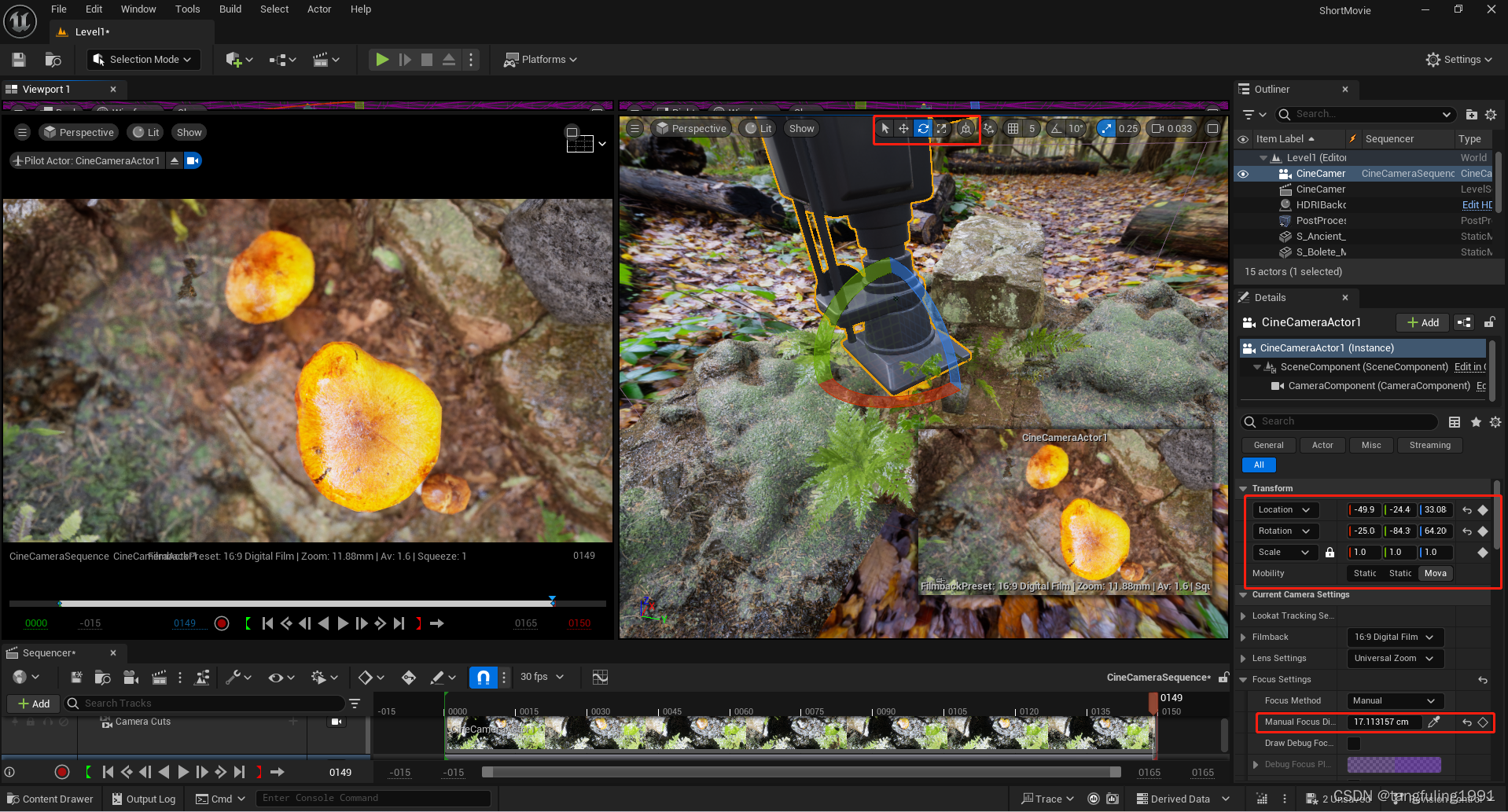Open the Actor menu
Screen dimensions: 1508x812
pyautogui.click(x=319, y=9)
